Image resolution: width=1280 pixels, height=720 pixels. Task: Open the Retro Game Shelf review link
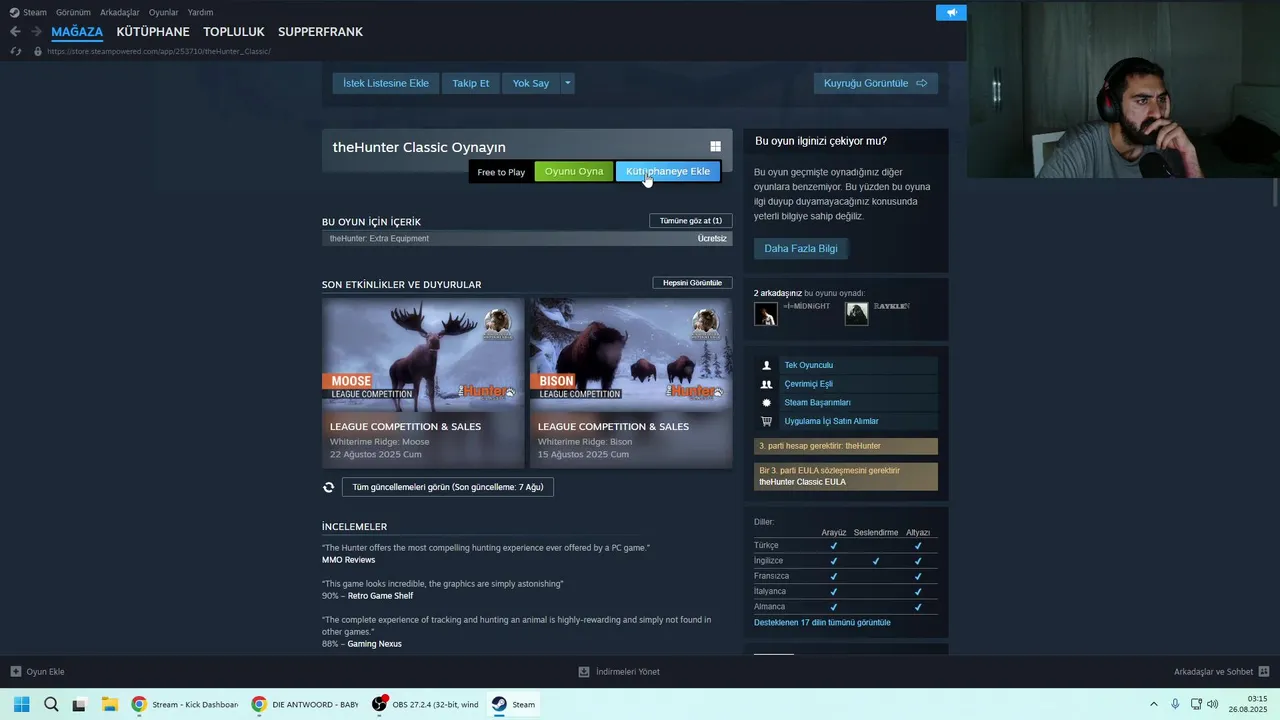click(380, 596)
